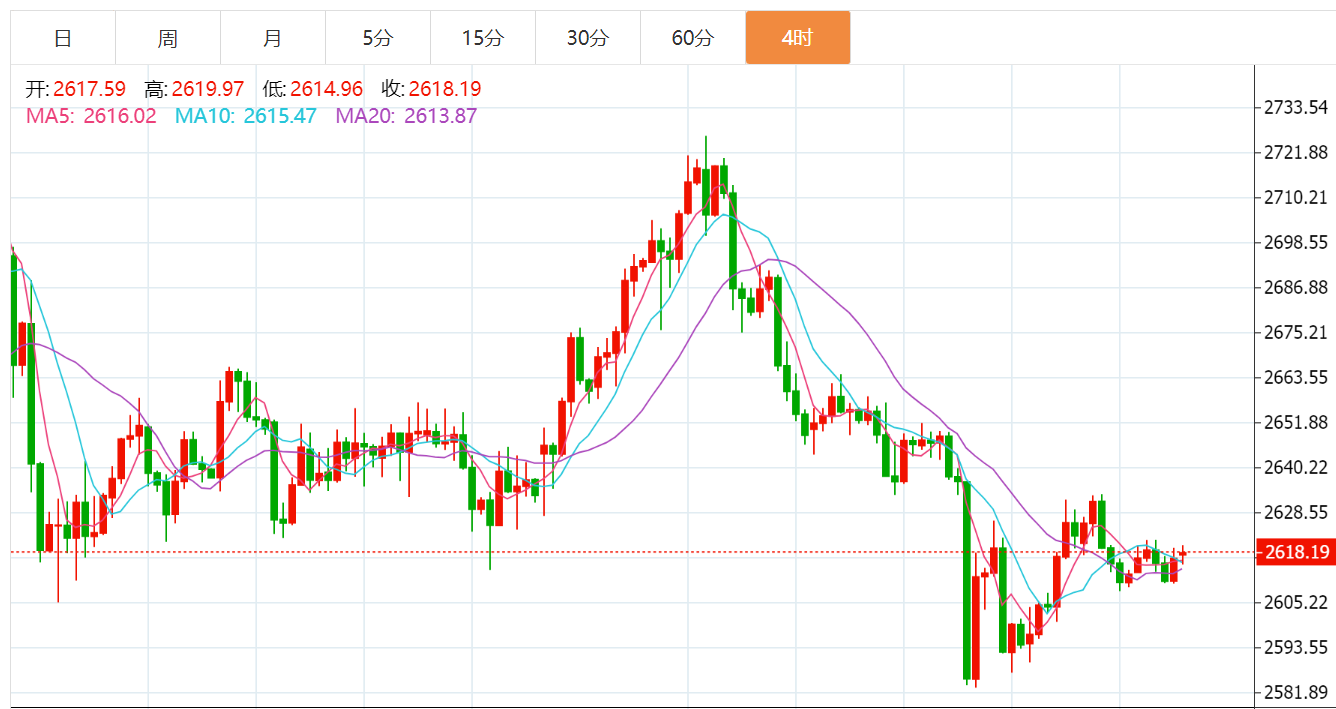Click the 高: 2619.97 high price
1336x709 pixels.
(x=194, y=89)
